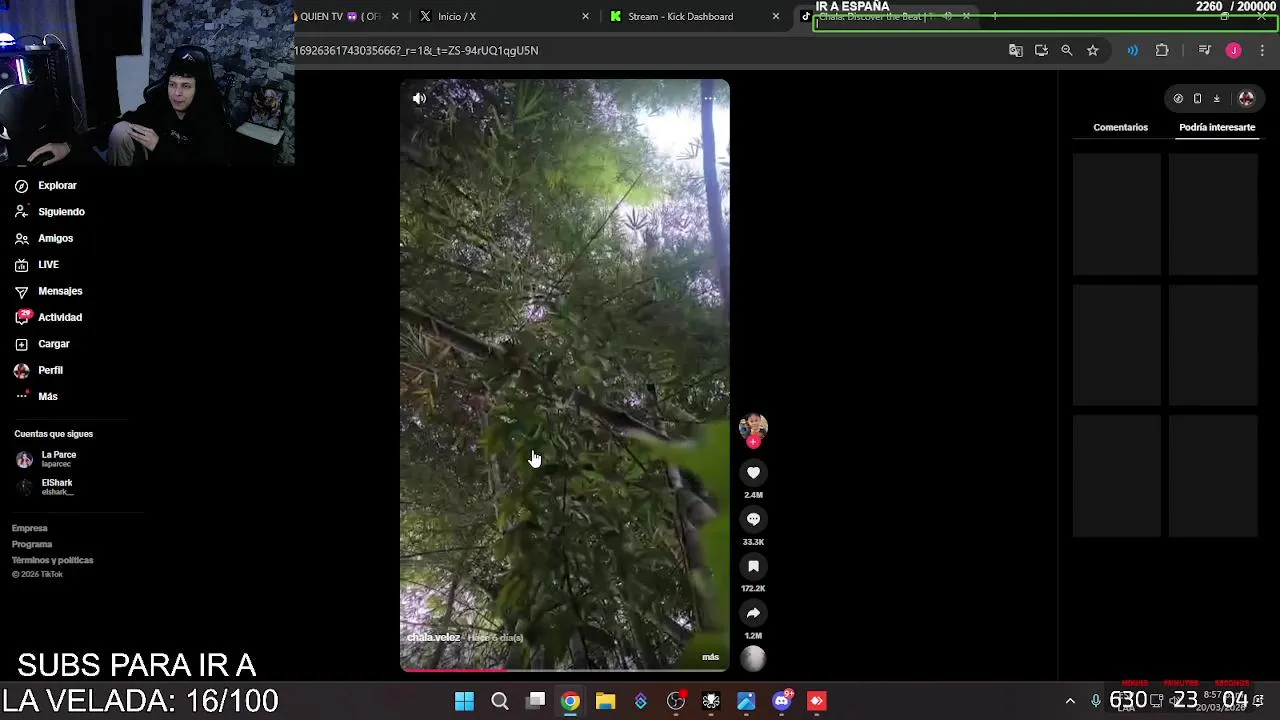
Task: Click the download app icon in top-right pill
Action: 1216,98
